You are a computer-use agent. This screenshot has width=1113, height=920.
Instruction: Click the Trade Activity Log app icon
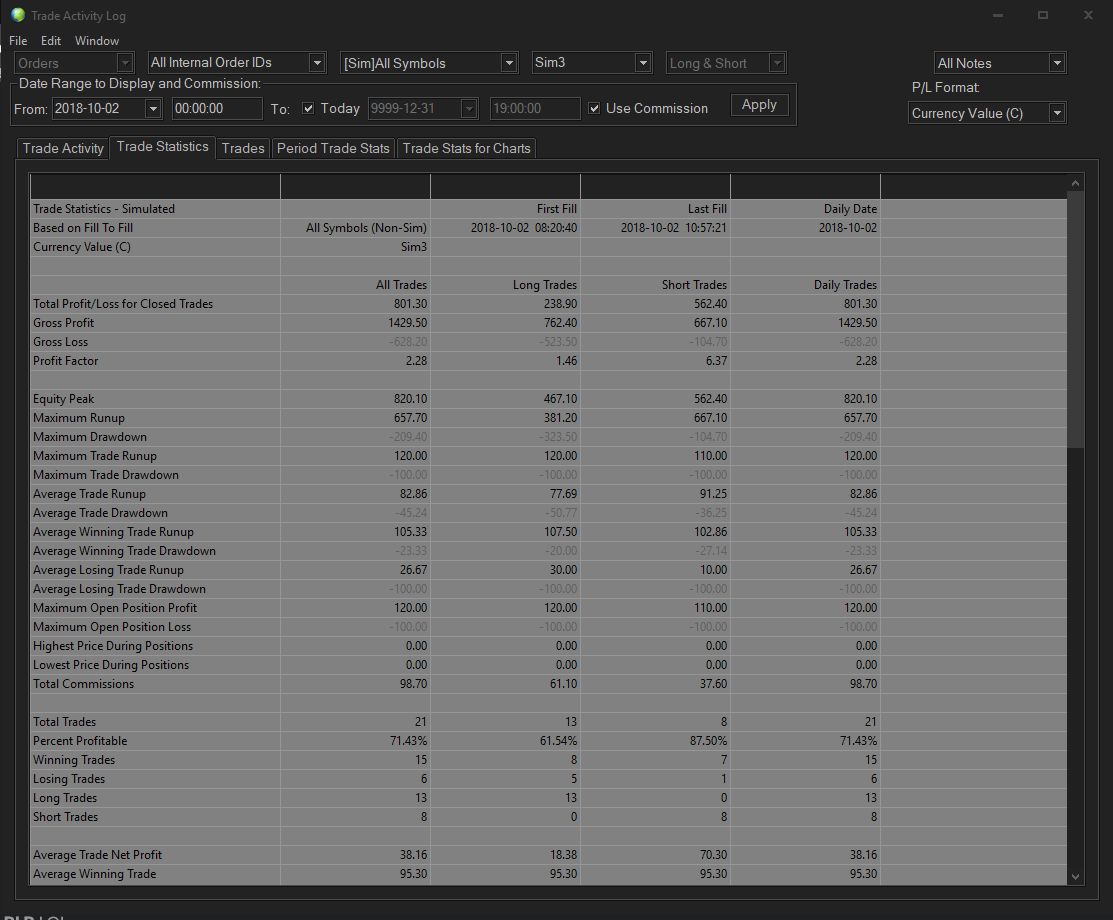click(17, 16)
